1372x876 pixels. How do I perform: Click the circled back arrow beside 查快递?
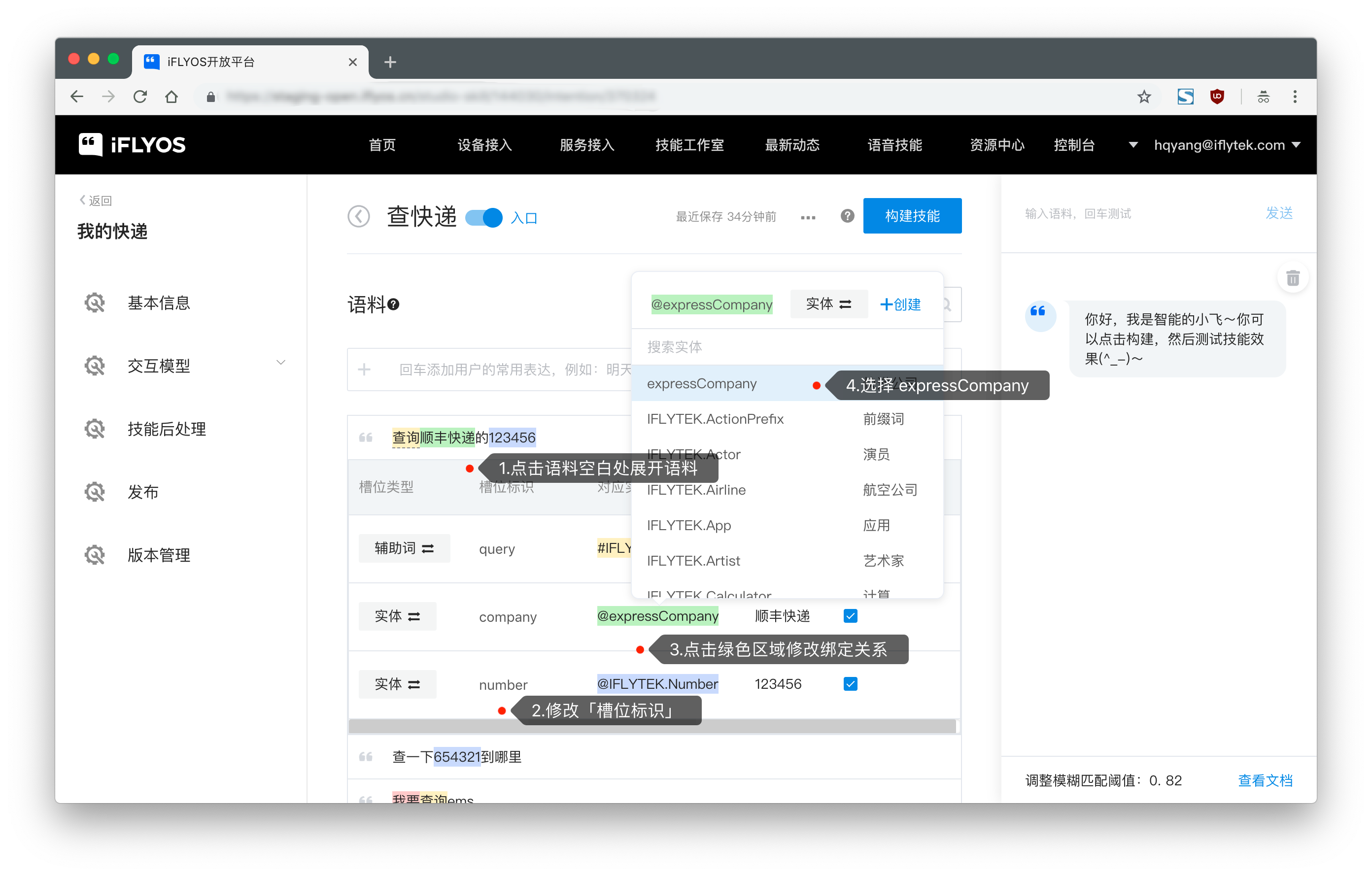359,216
